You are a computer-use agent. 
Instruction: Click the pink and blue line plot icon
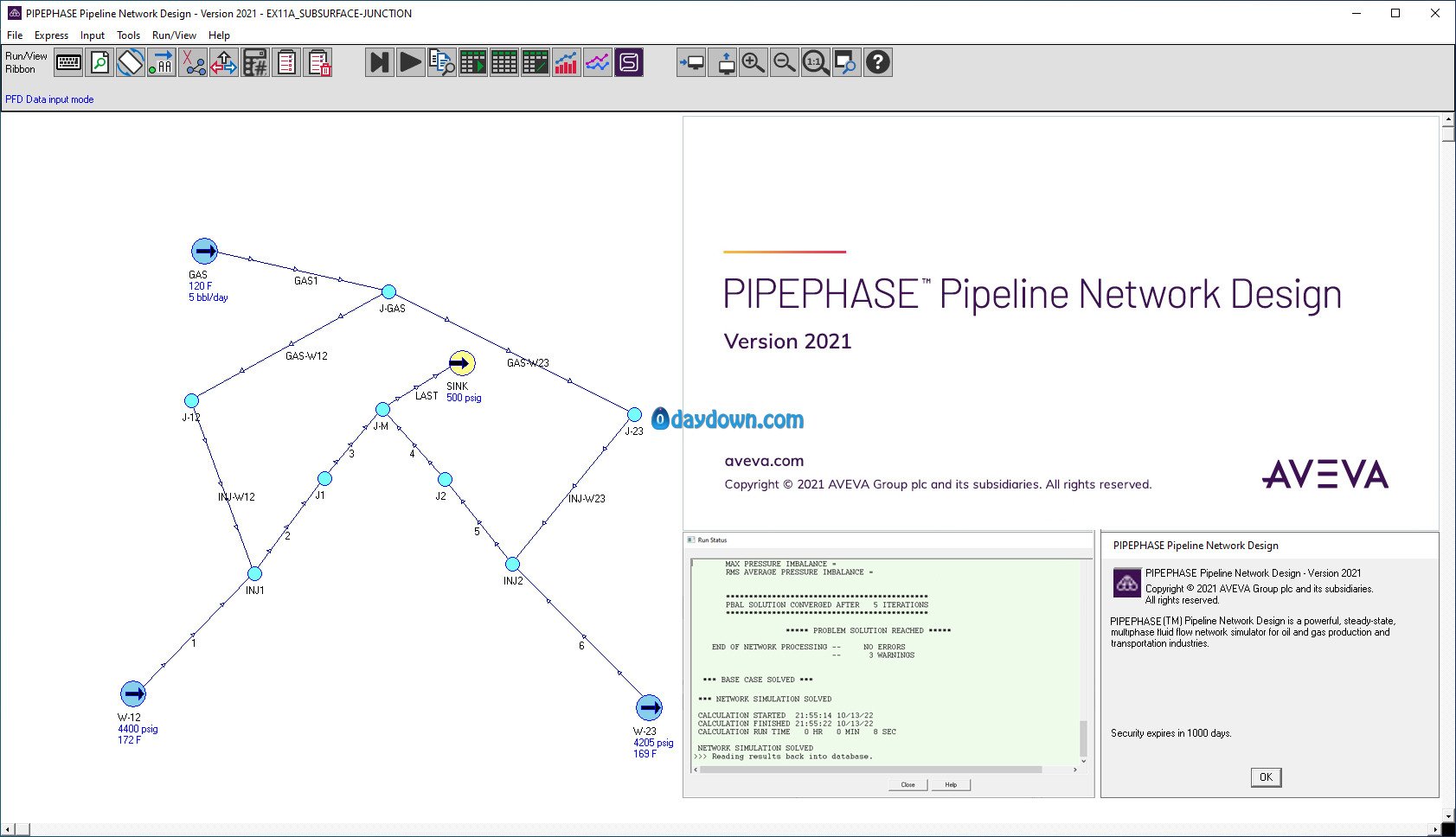pyautogui.click(x=598, y=62)
